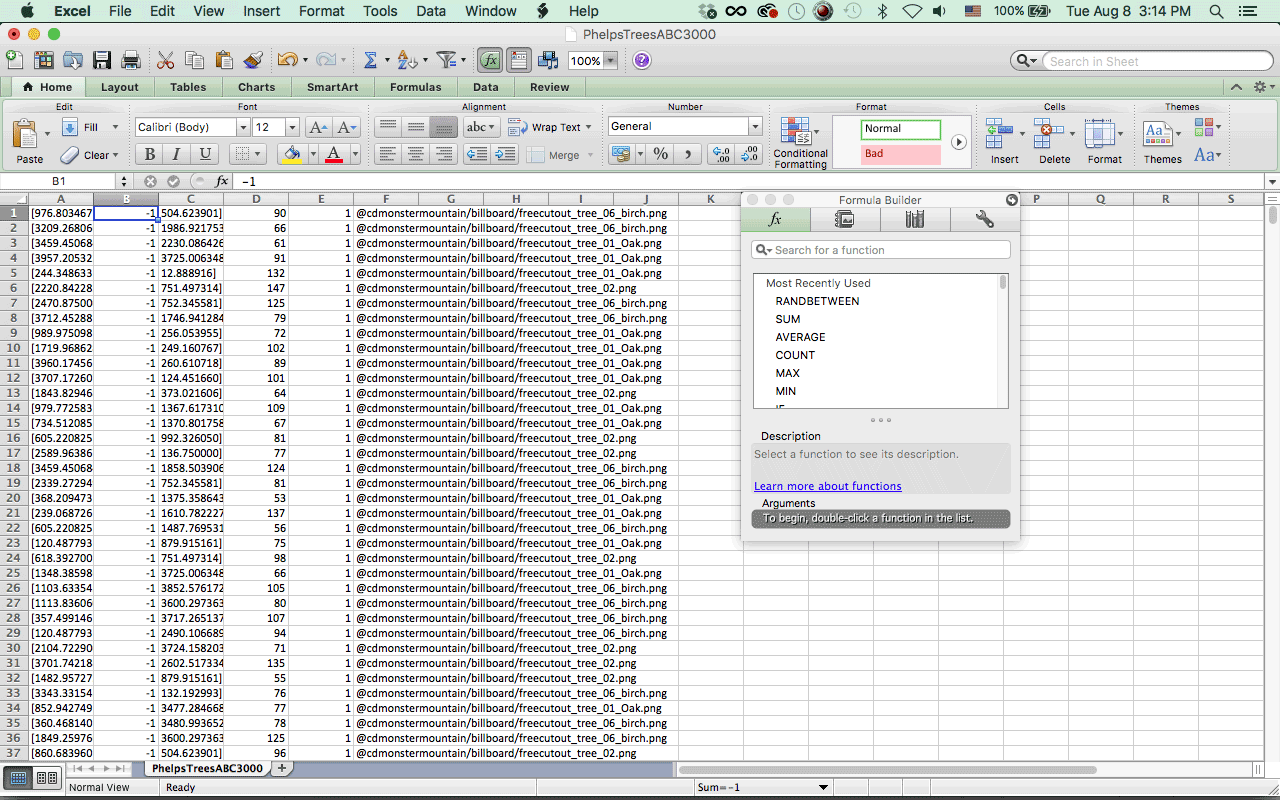
Task: Add a new sheet with plus tab
Action: coord(281,769)
